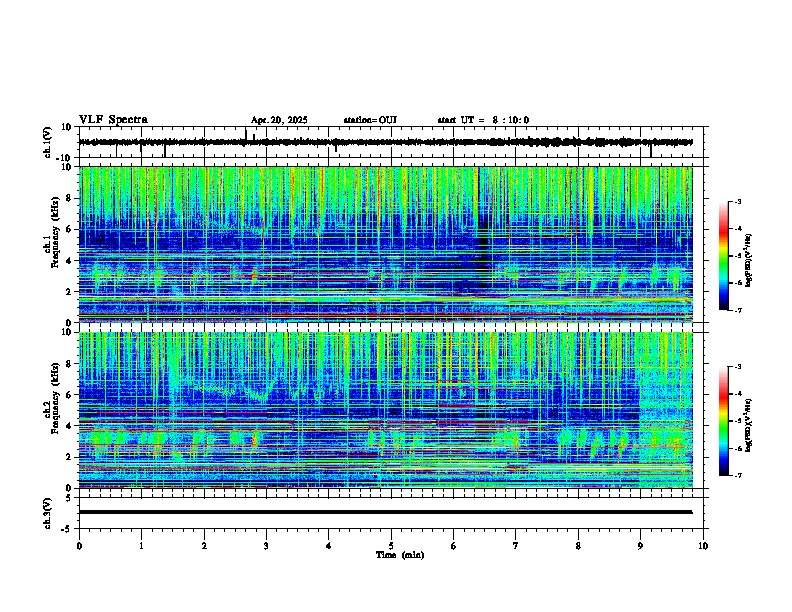Click the ch.2 color scale log(PSD) label

click(x=749, y=425)
